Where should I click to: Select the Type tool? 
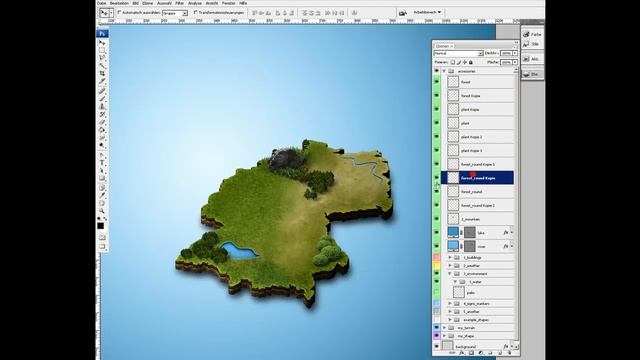102,163
